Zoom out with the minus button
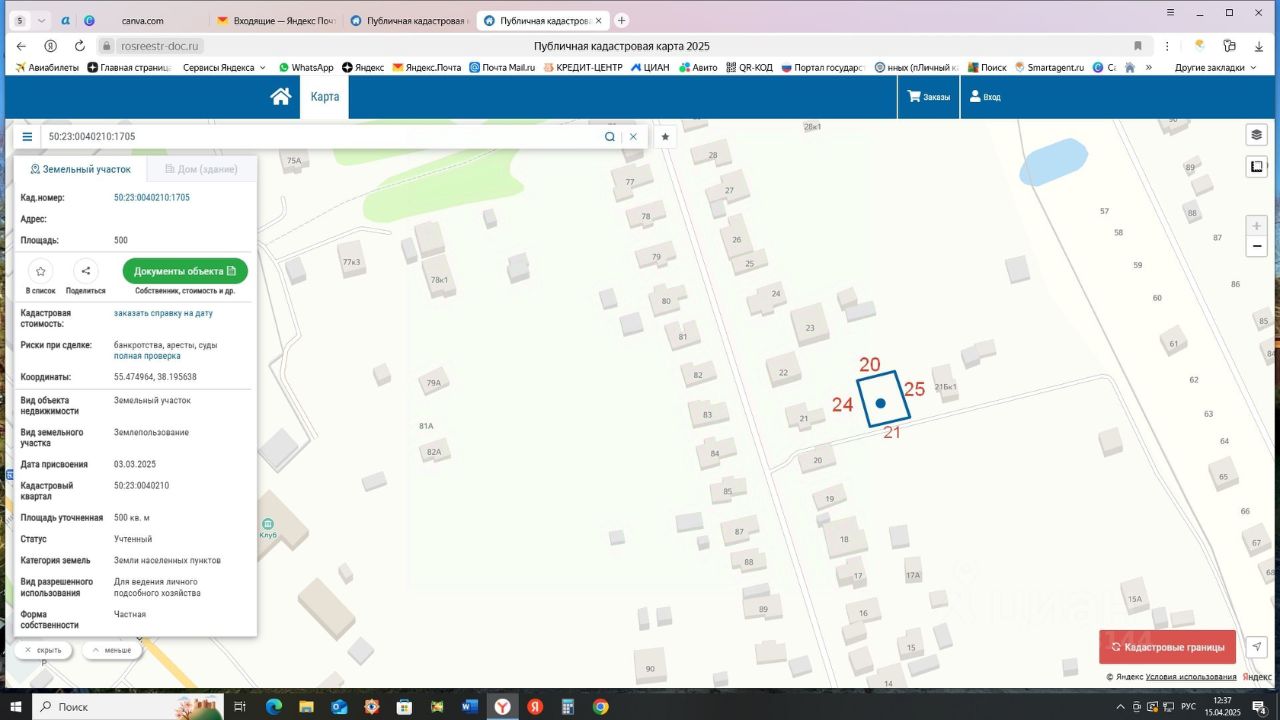The height and width of the screenshot is (720, 1280). (x=1257, y=247)
